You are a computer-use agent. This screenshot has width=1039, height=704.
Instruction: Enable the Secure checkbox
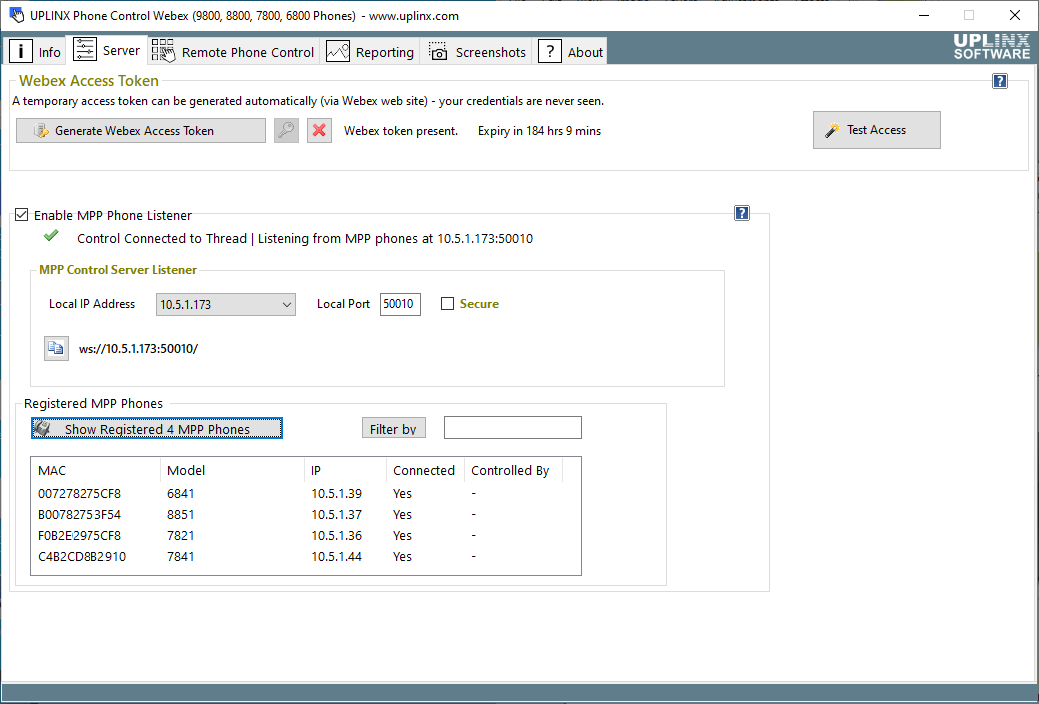click(x=447, y=304)
